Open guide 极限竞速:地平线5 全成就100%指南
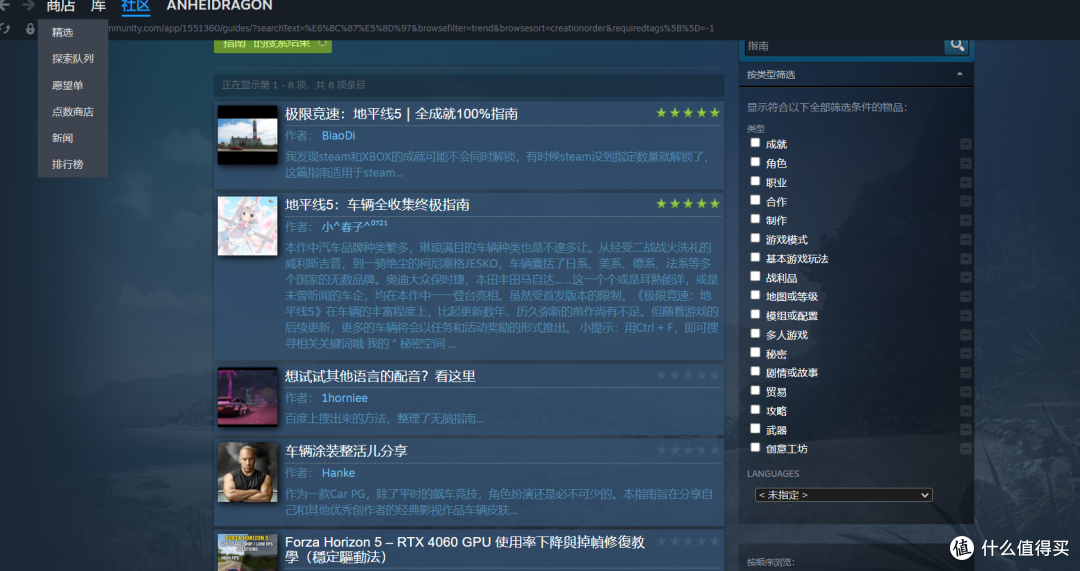 [401, 114]
